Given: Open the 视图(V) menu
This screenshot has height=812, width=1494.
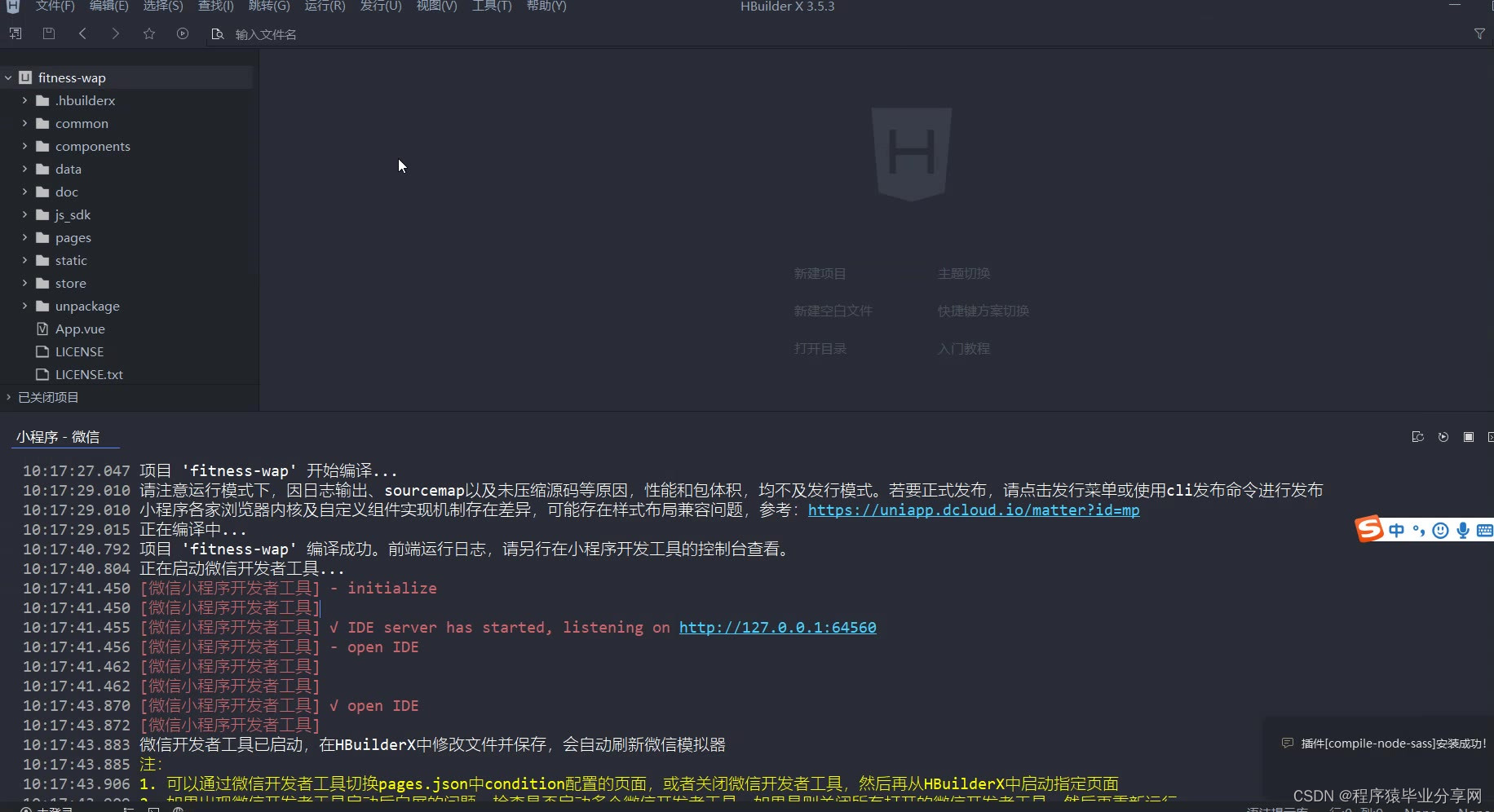Looking at the screenshot, I should pyautogui.click(x=436, y=7).
